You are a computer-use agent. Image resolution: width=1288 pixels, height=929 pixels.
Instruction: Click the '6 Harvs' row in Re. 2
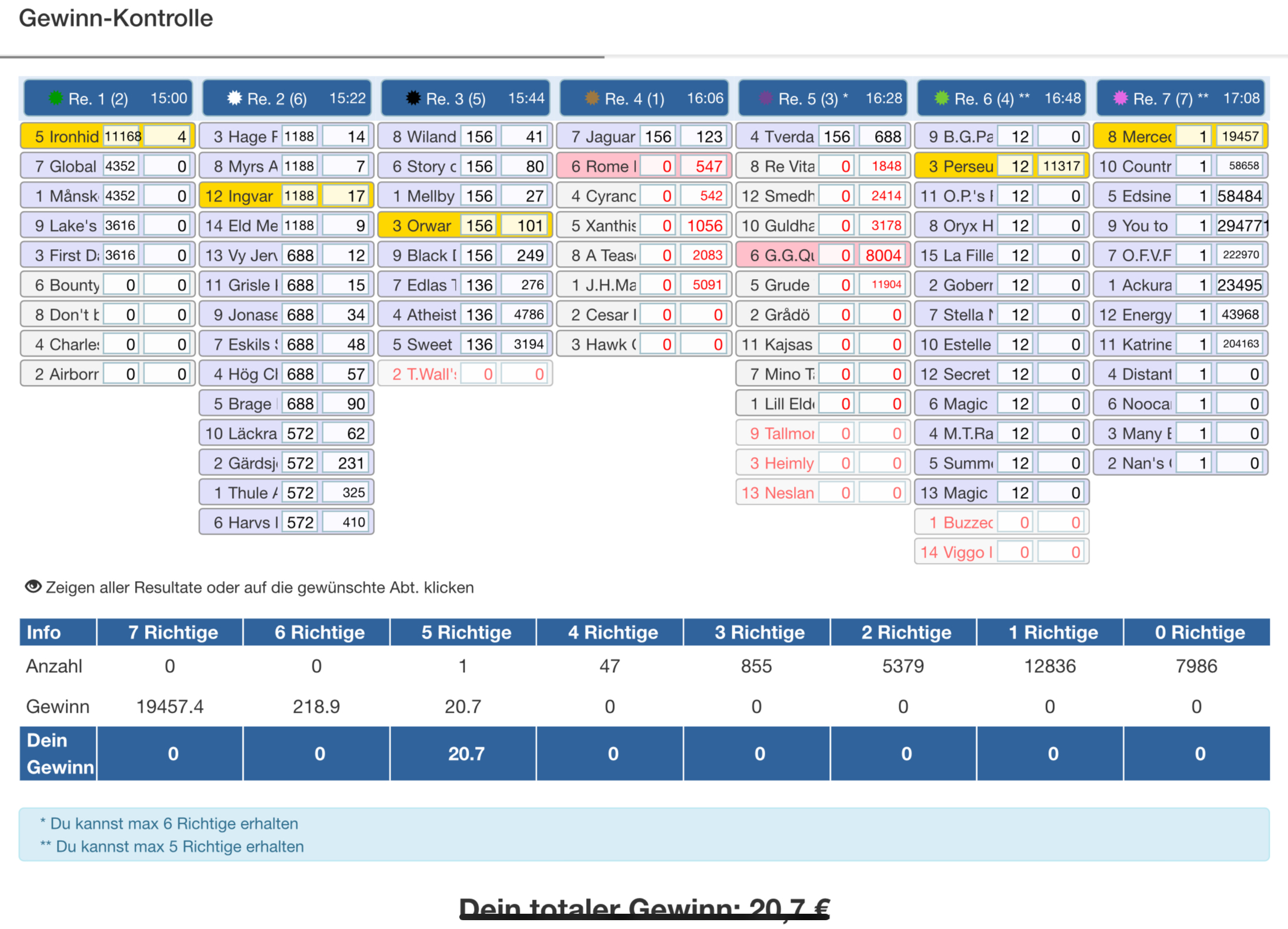click(x=287, y=522)
